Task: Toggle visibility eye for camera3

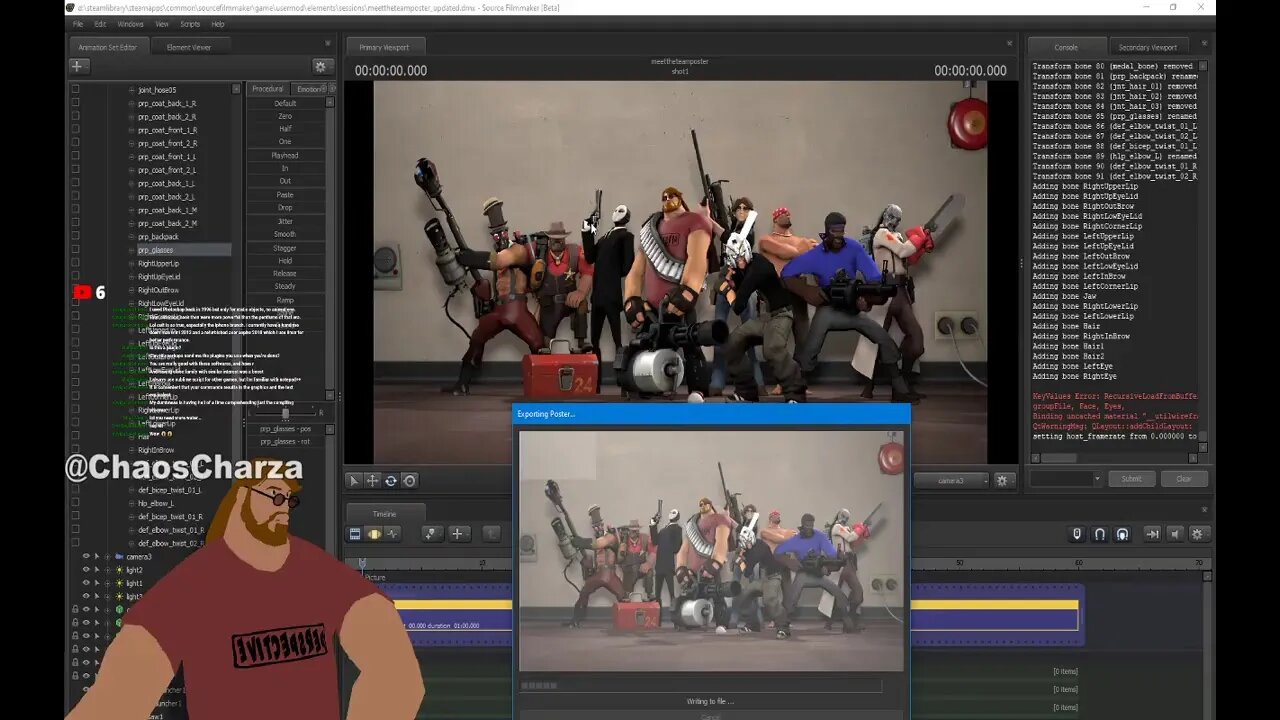Action: click(86, 556)
